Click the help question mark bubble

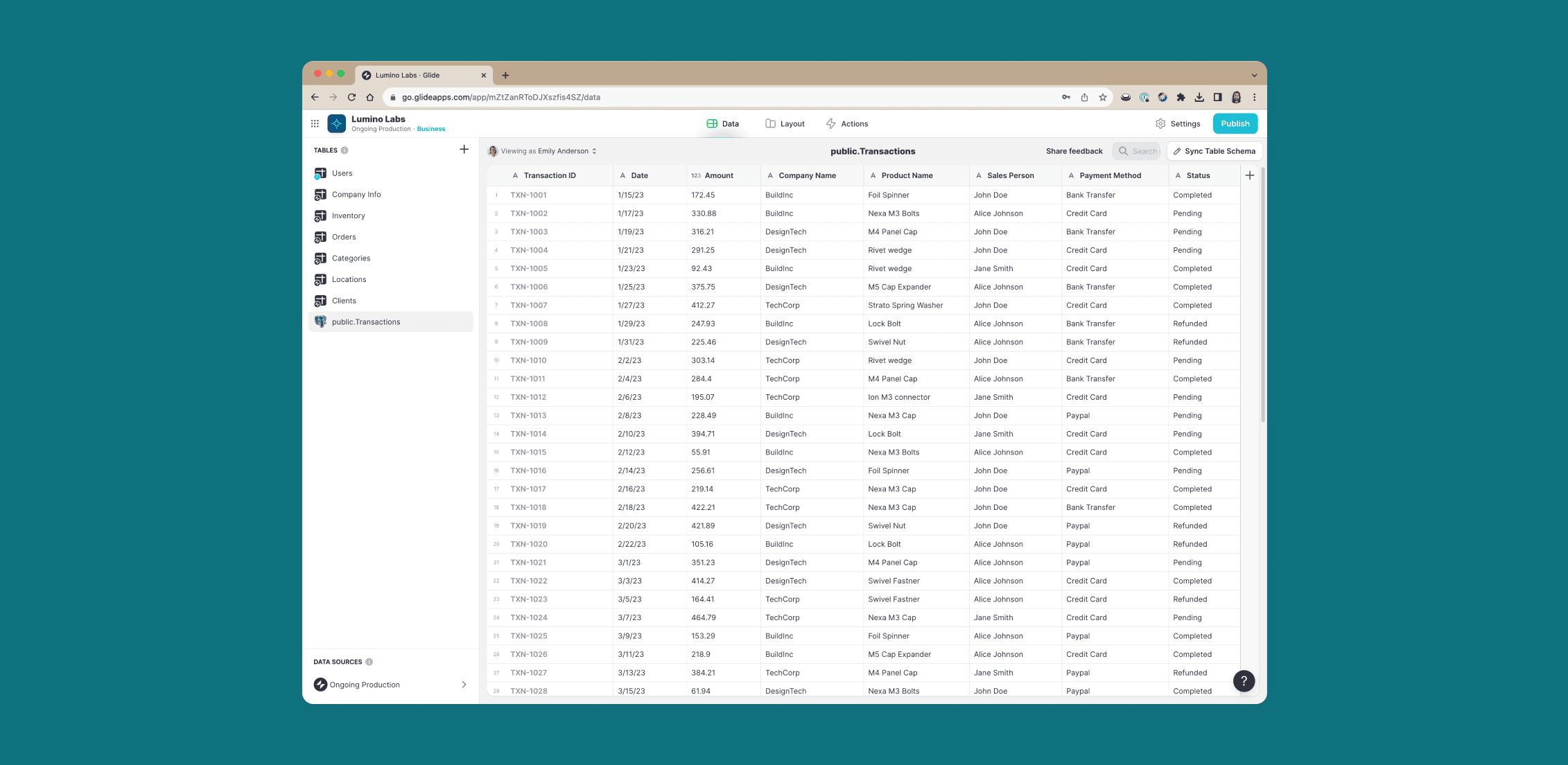point(1244,681)
